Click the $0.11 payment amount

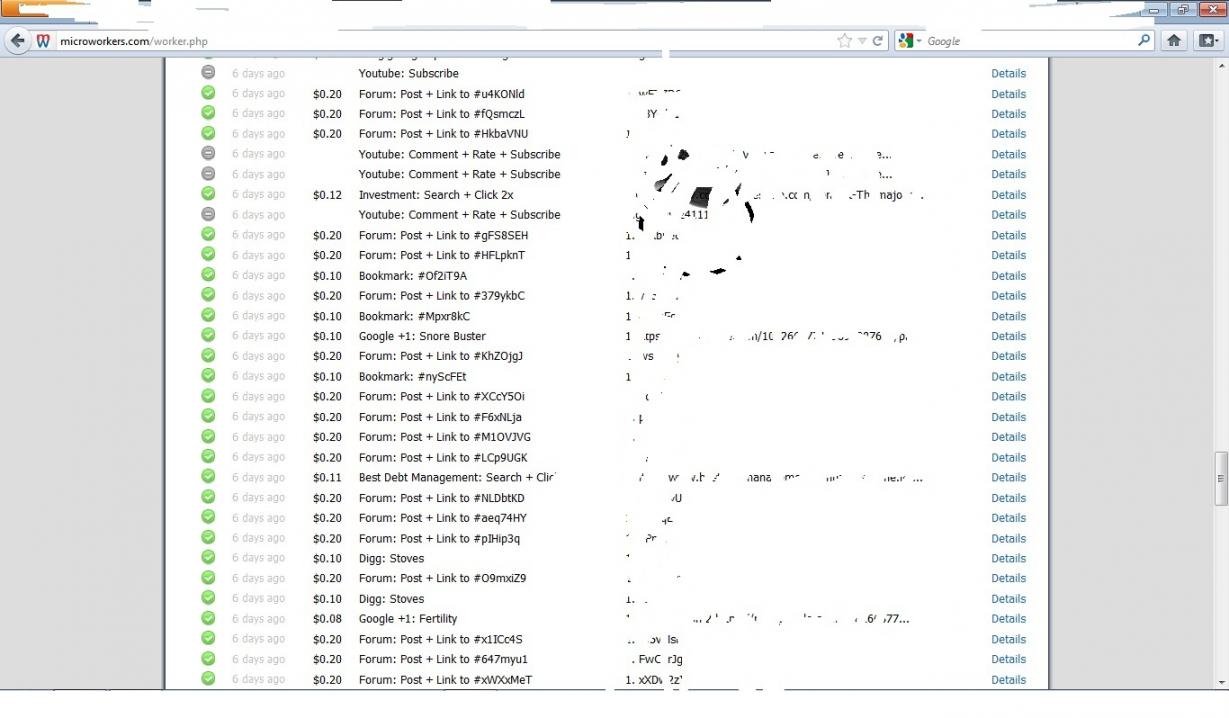(327, 478)
